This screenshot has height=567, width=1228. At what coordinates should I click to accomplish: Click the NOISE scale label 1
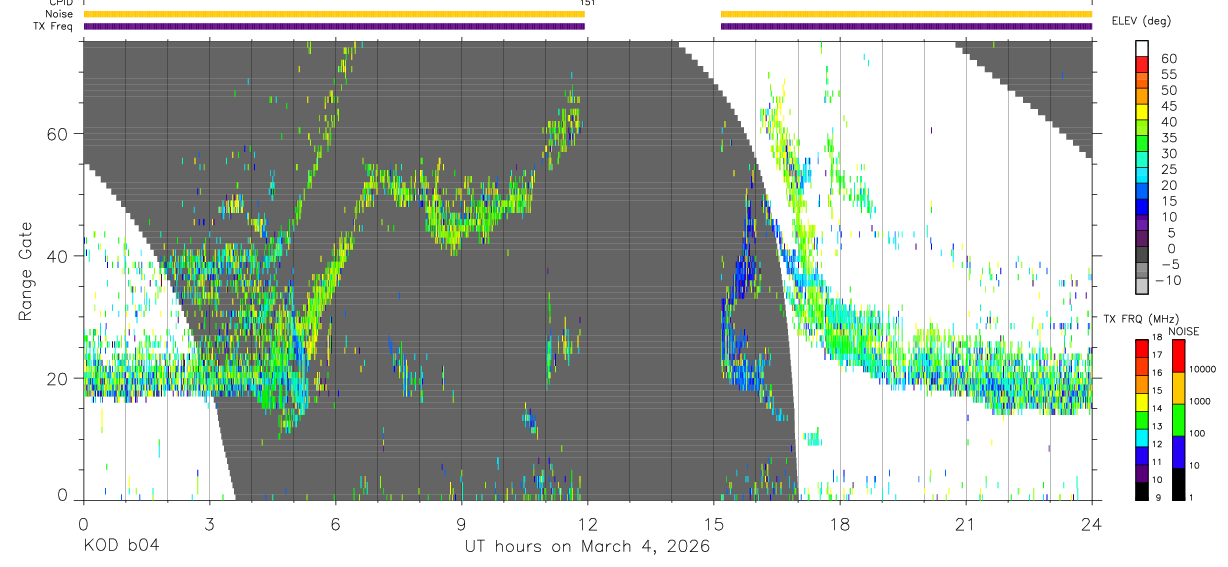(x=1192, y=498)
